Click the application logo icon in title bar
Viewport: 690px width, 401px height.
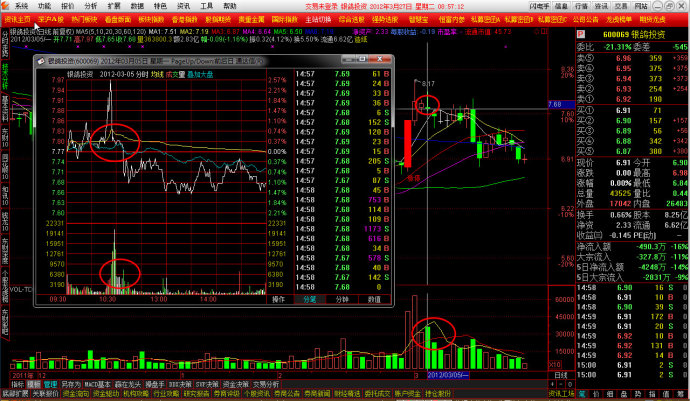click(5, 5)
